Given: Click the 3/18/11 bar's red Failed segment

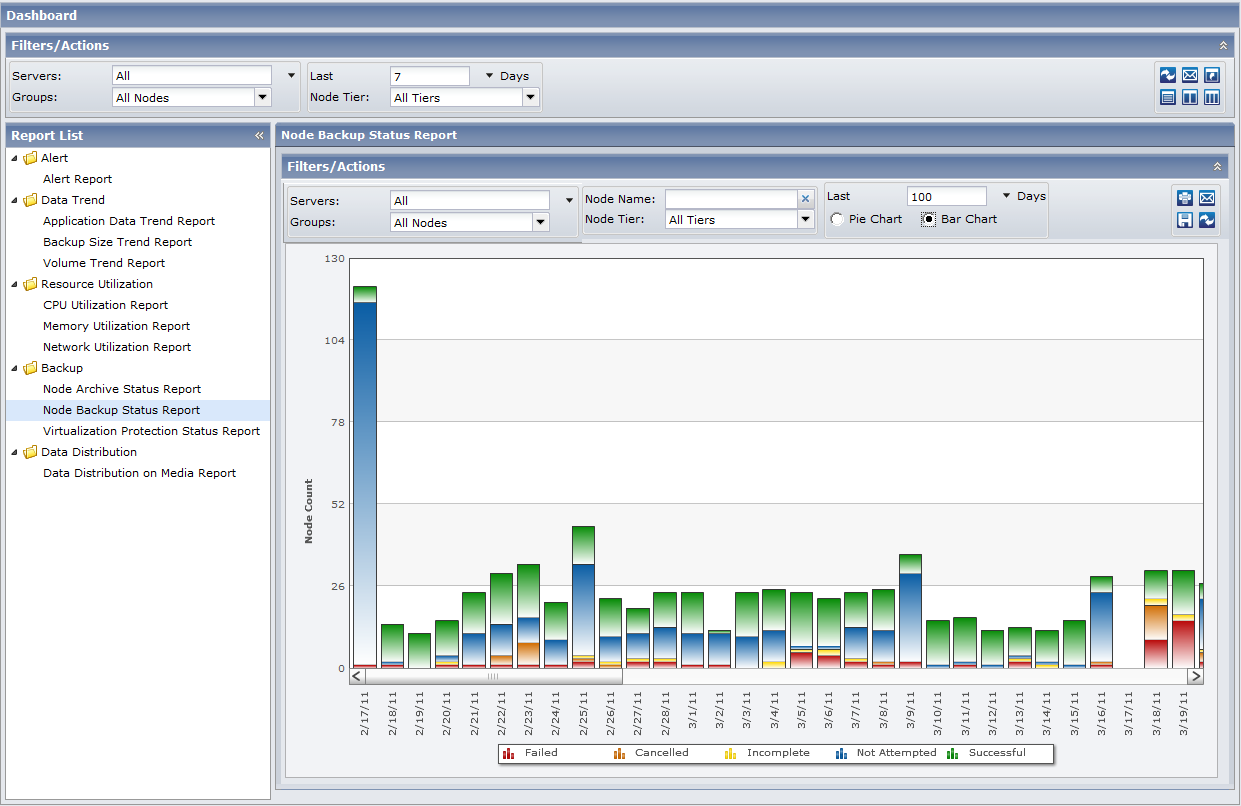Looking at the screenshot, I should [1156, 654].
